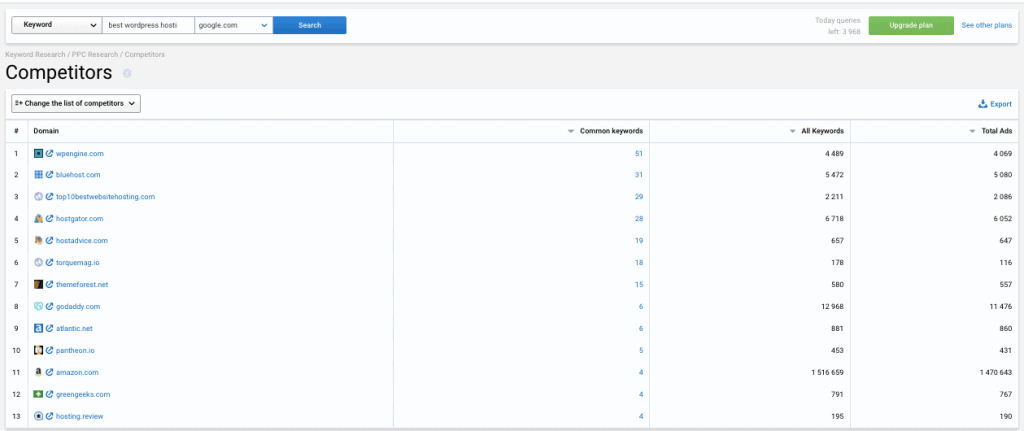Open hostadvice.com's 19 common keywords

pyautogui.click(x=639, y=240)
